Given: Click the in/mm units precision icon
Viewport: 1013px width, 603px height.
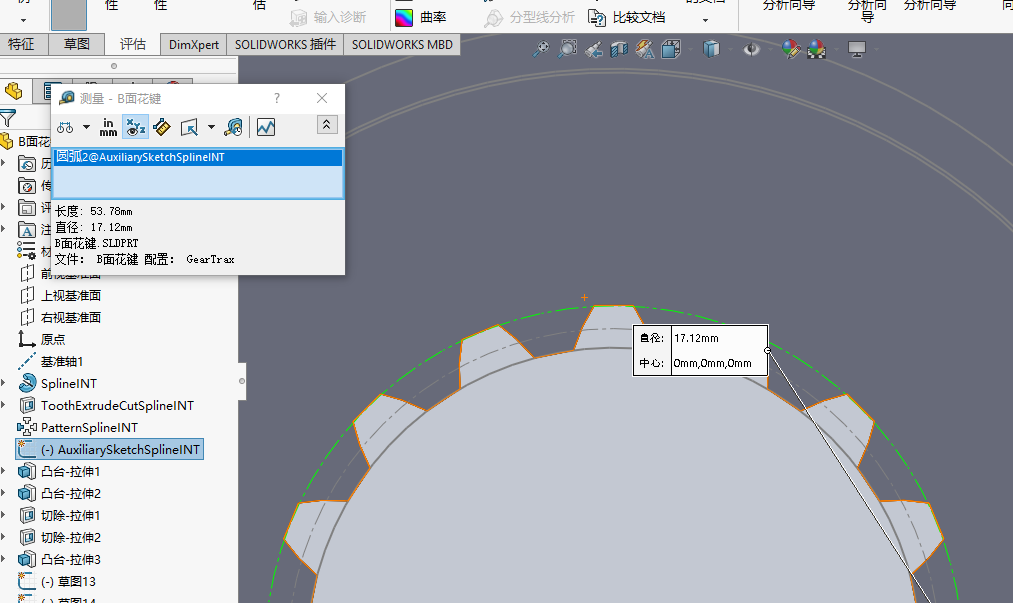Looking at the screenshot, I should 108,127.
